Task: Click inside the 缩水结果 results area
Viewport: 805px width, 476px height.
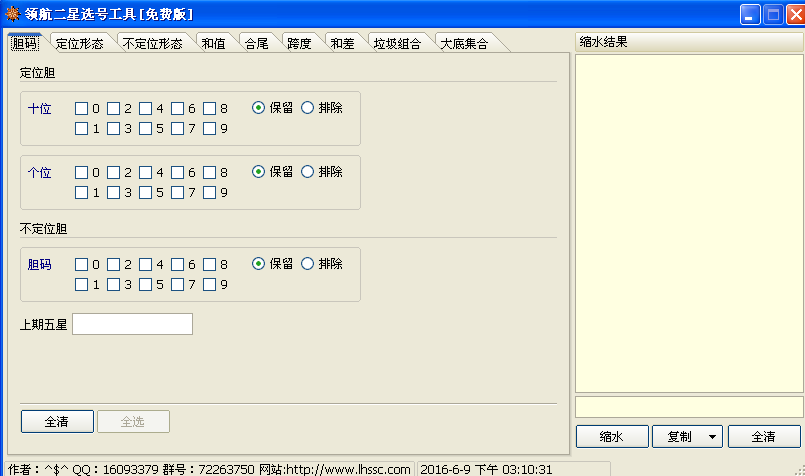Action: pyautogui.click(x=689, y=223)
